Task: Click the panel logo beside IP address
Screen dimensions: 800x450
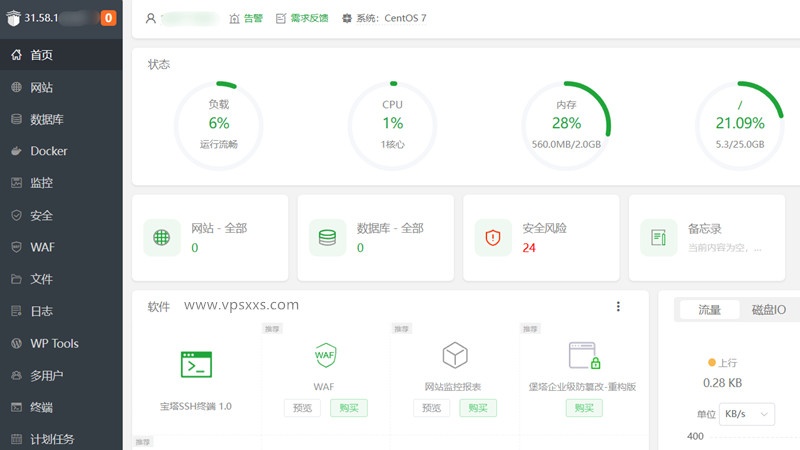Action: click(13, 18)
